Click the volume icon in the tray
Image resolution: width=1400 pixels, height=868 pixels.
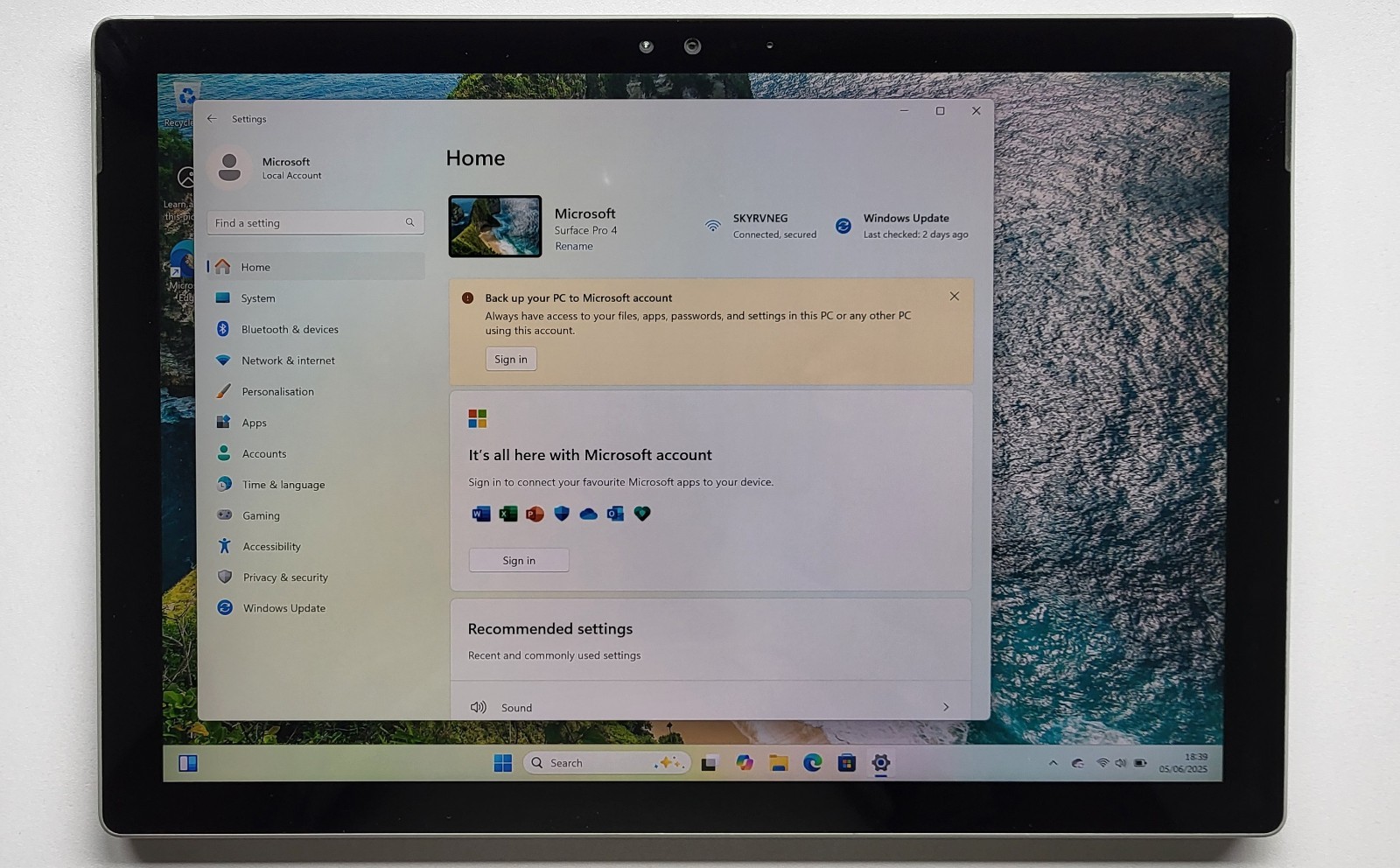[1121, 763]
